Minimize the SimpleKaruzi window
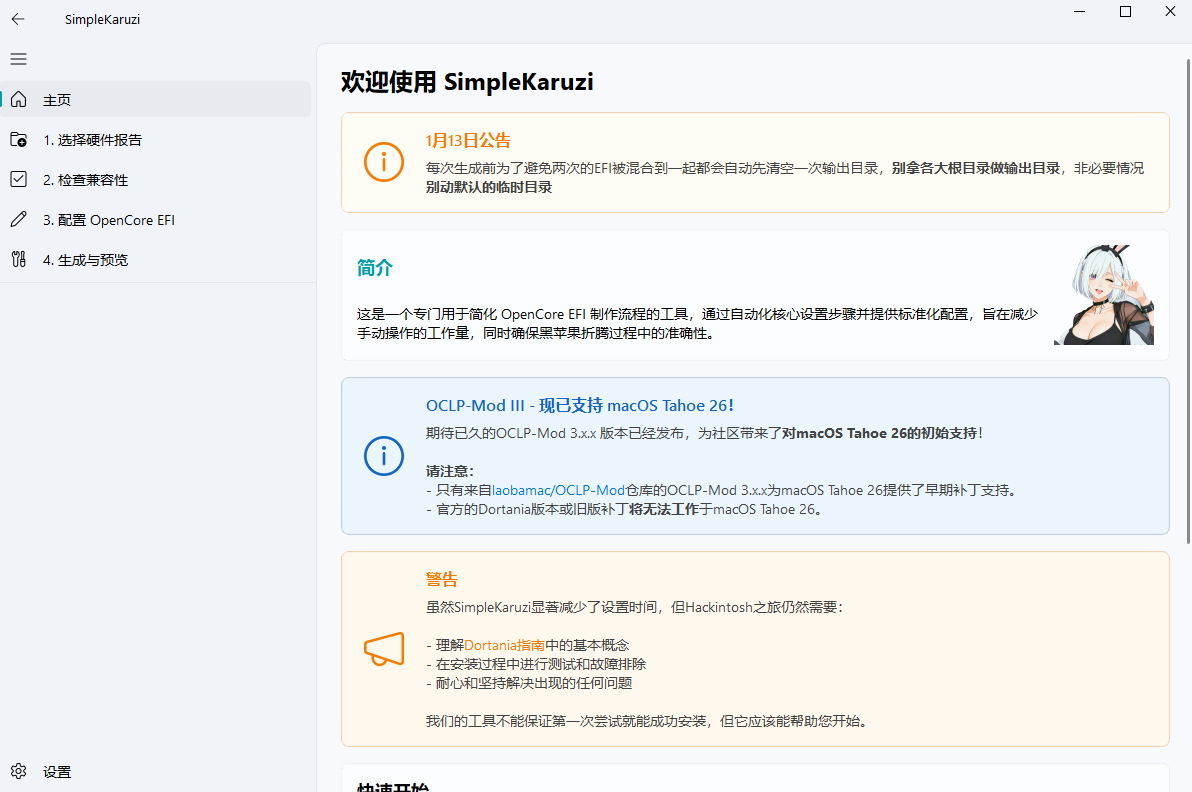Screen dimensions: 1192x792 pos(1079,11)
